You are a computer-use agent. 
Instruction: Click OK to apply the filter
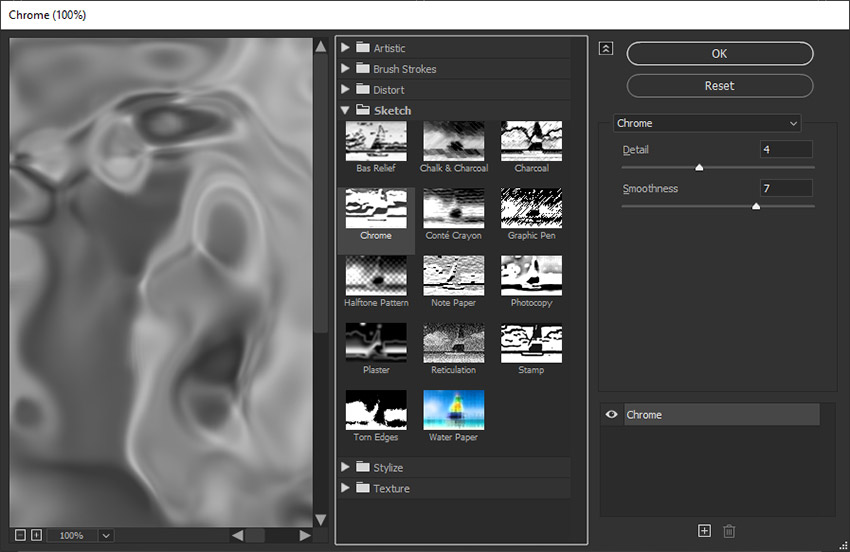pyautogui.click(x=720, y=54)
